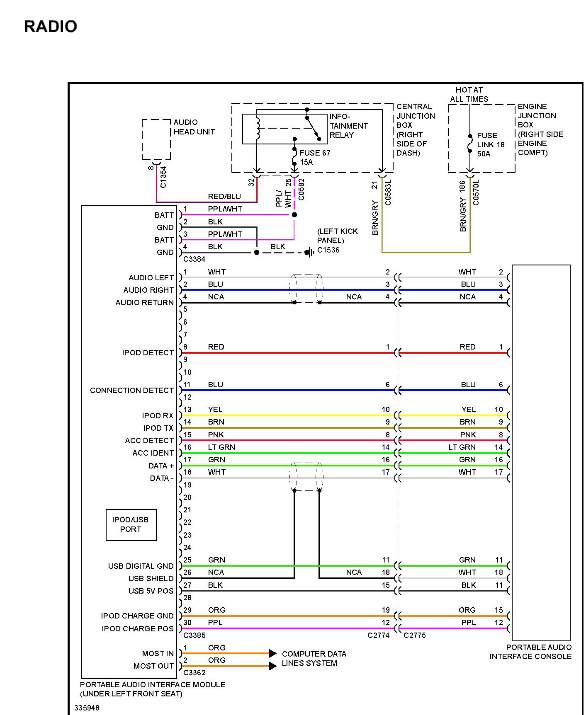The image size is (586, 715).
Task: Click the arrowhead on the MOST OUT line
Action: (x=273, y=666)
